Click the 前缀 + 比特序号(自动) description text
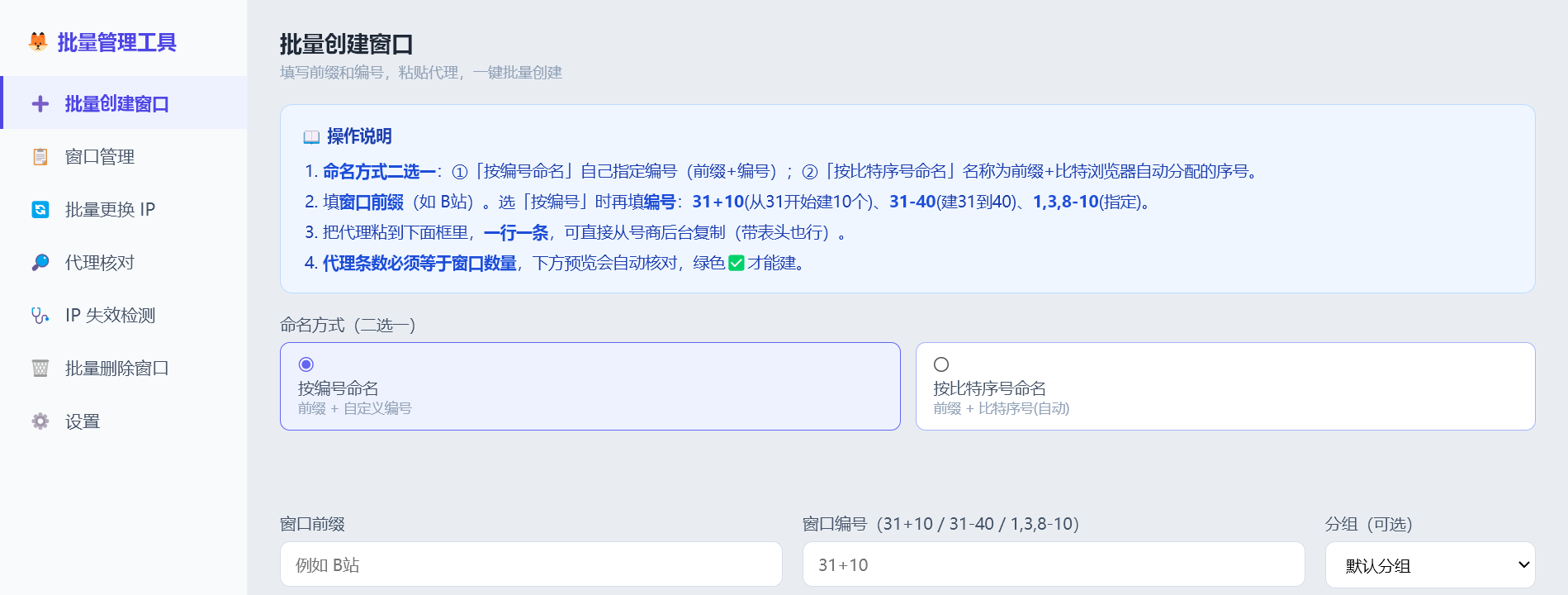1568x595 pixels. pos(1002,408)
